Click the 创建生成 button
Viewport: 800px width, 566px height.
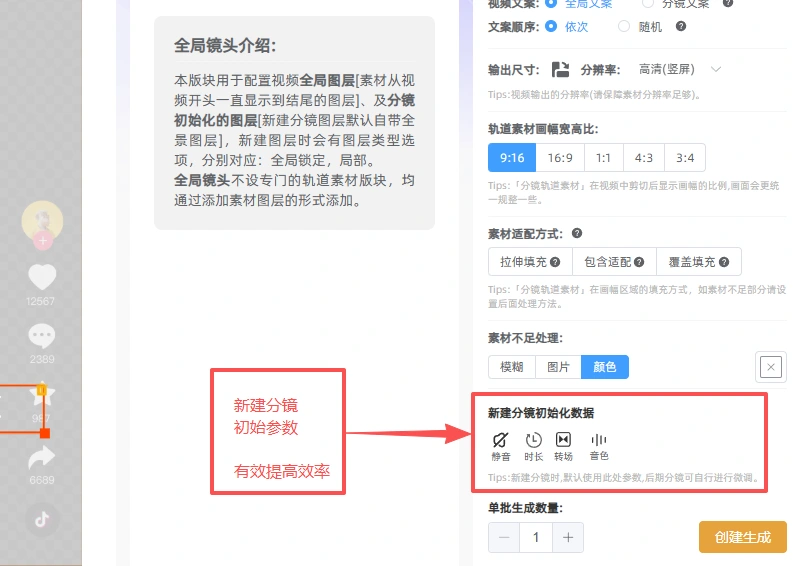(742, 537)
